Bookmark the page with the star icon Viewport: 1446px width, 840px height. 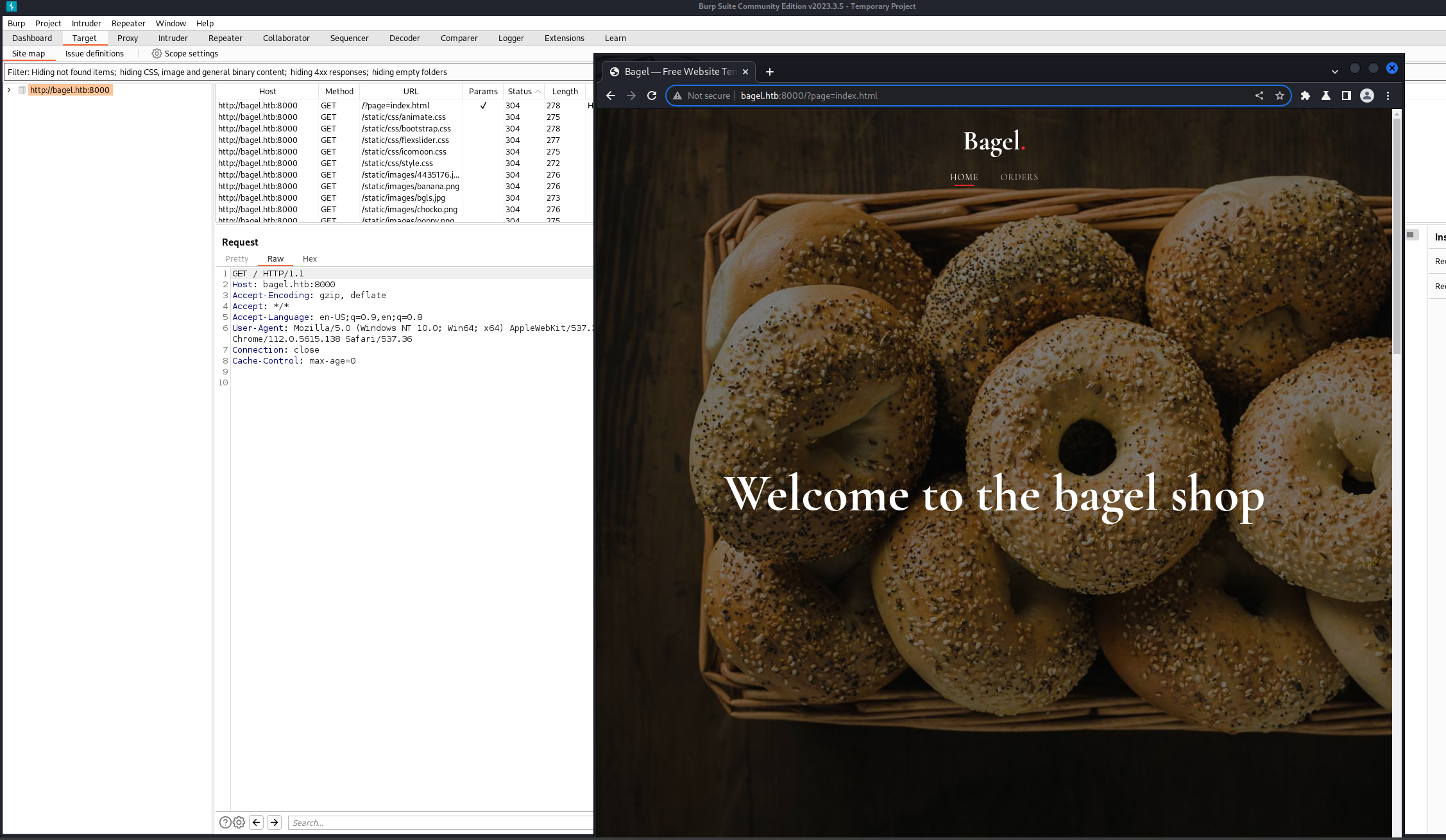(x=1280, y=95)
